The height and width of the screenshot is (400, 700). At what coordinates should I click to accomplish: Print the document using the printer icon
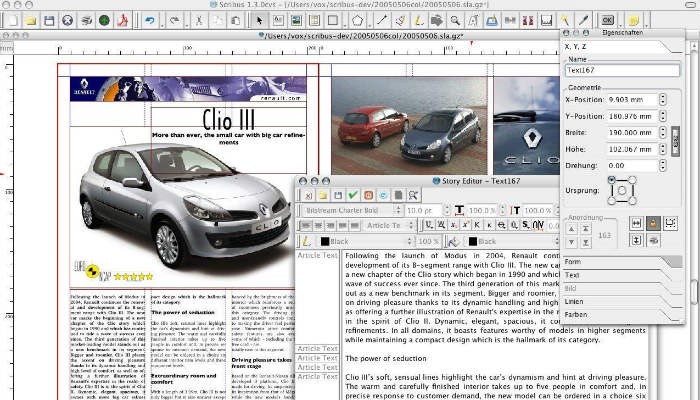(x=86, y=21)
